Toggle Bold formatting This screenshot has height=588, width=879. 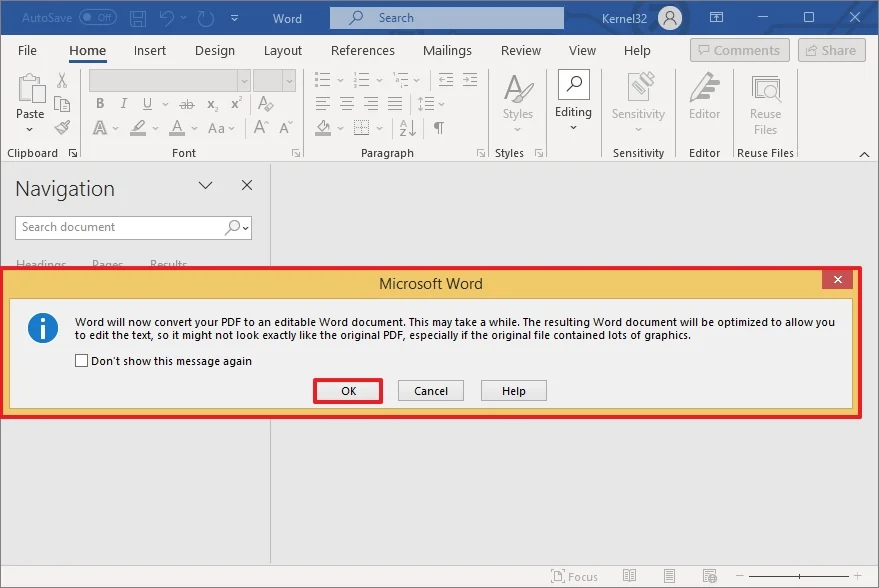tap(100, 104)
